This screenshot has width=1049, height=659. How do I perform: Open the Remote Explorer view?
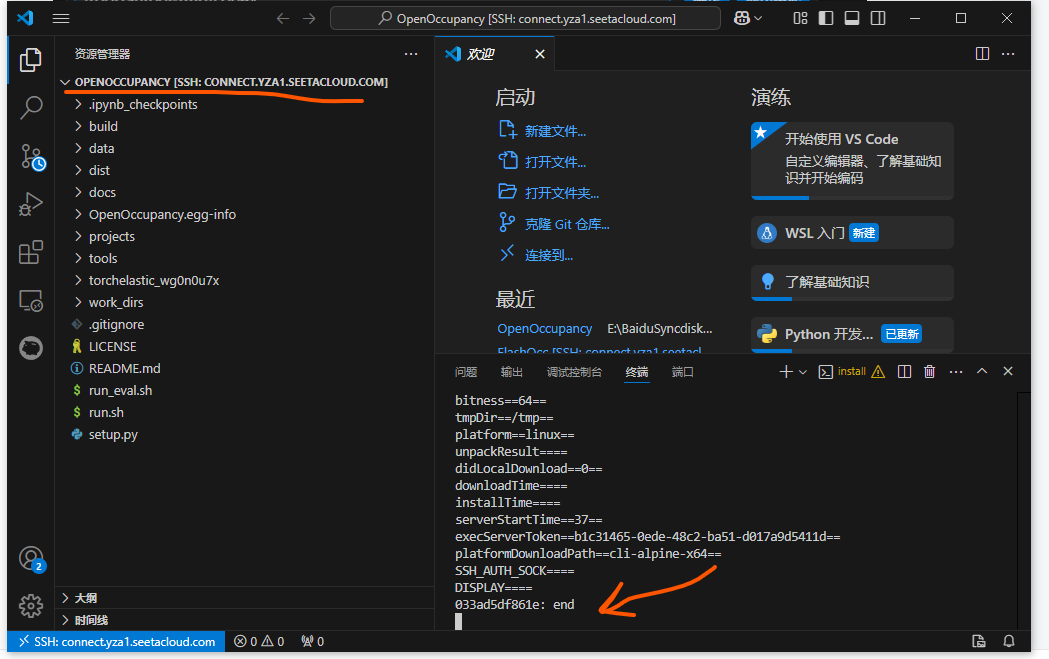click(31, 300)
